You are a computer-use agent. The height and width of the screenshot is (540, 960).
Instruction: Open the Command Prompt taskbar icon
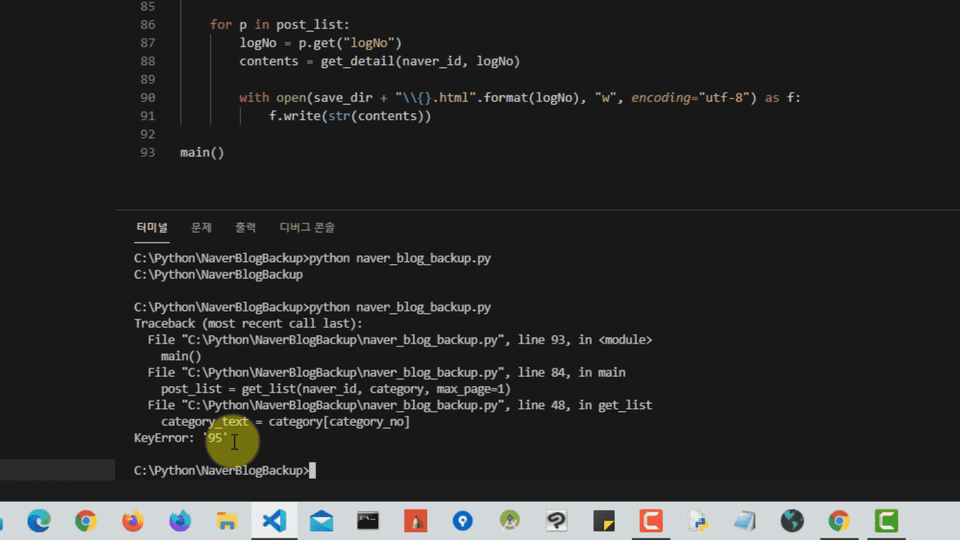click(368, 520)
